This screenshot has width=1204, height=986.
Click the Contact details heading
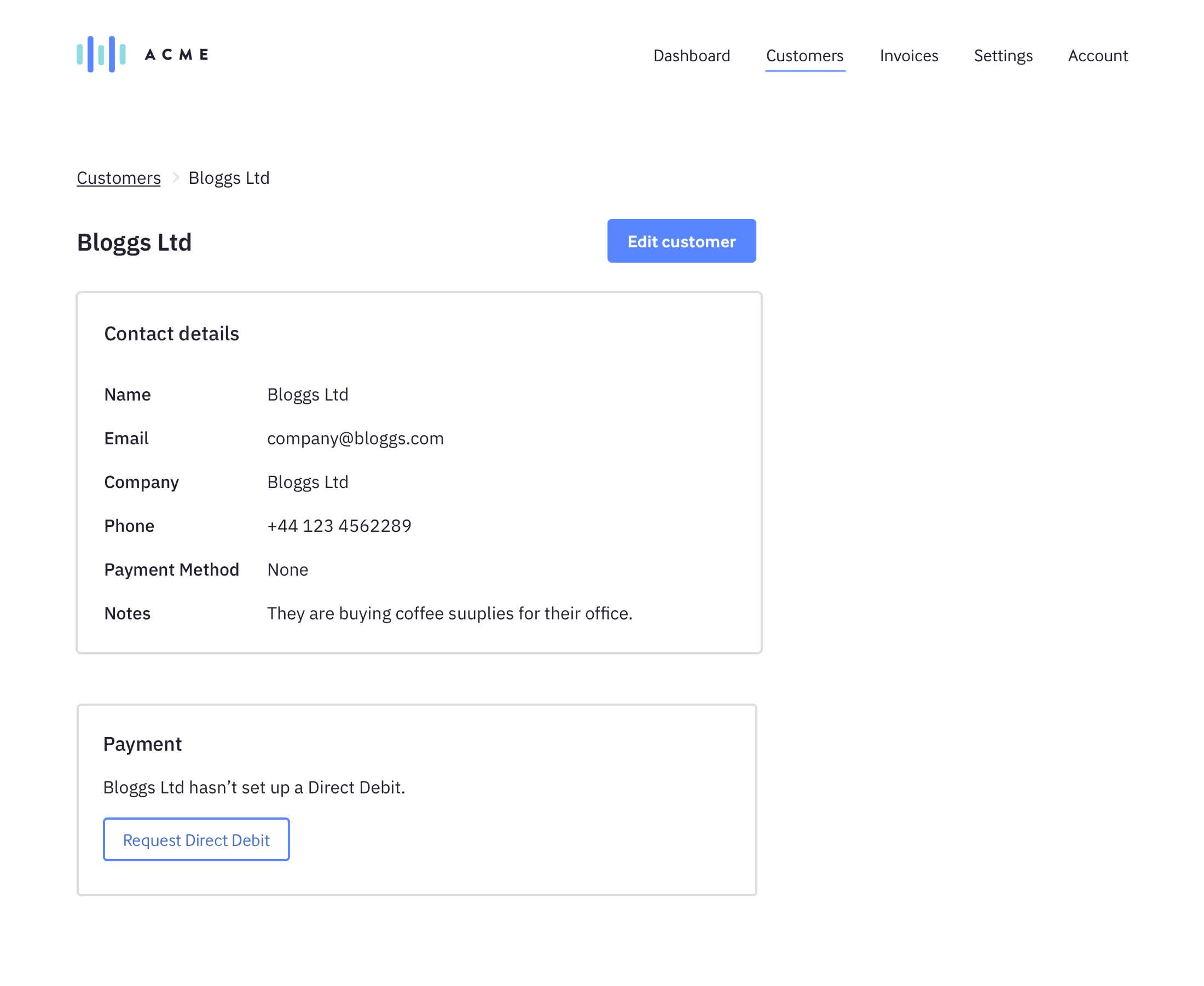[171, 333]
